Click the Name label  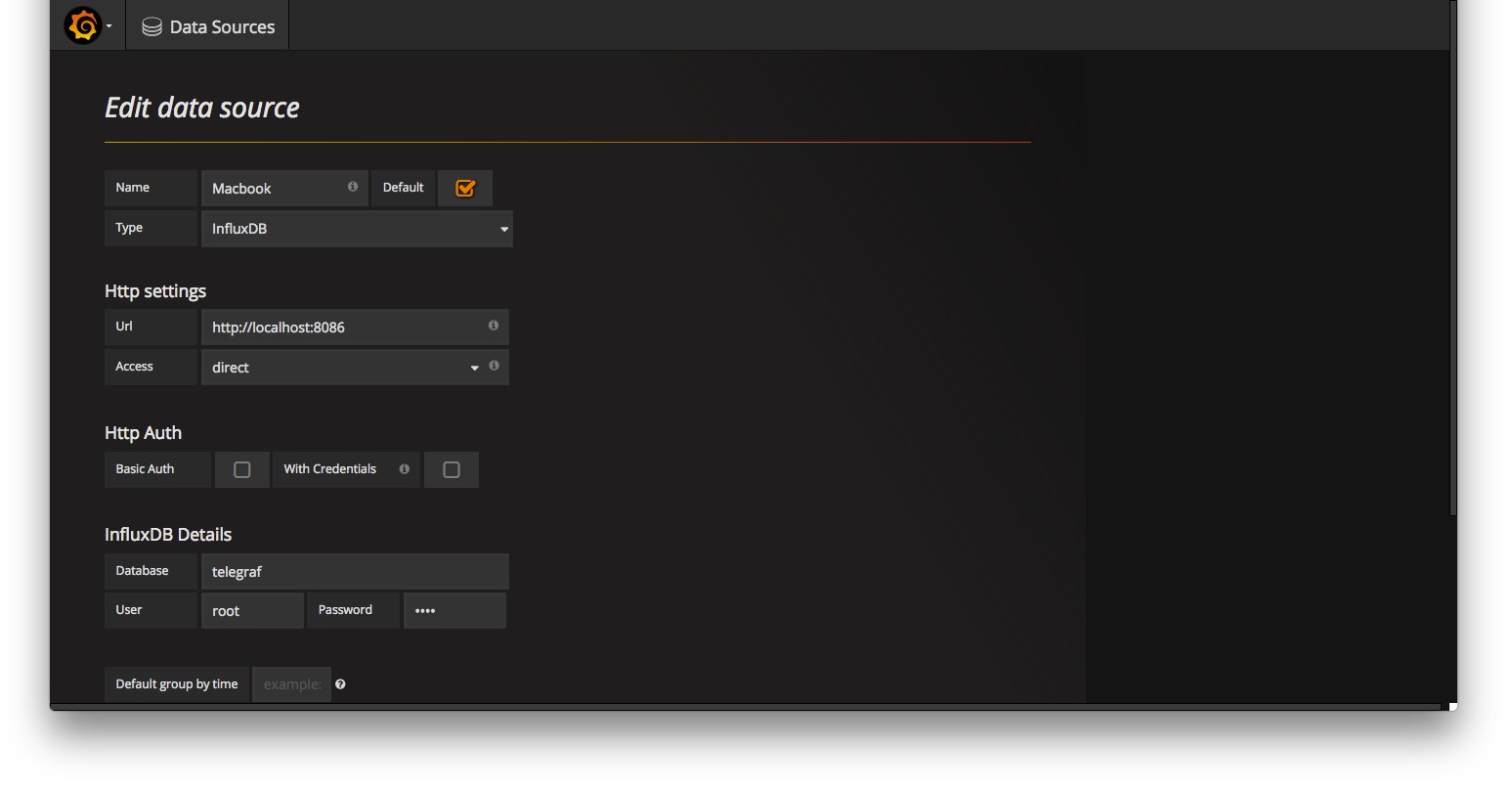coord(133,188)
